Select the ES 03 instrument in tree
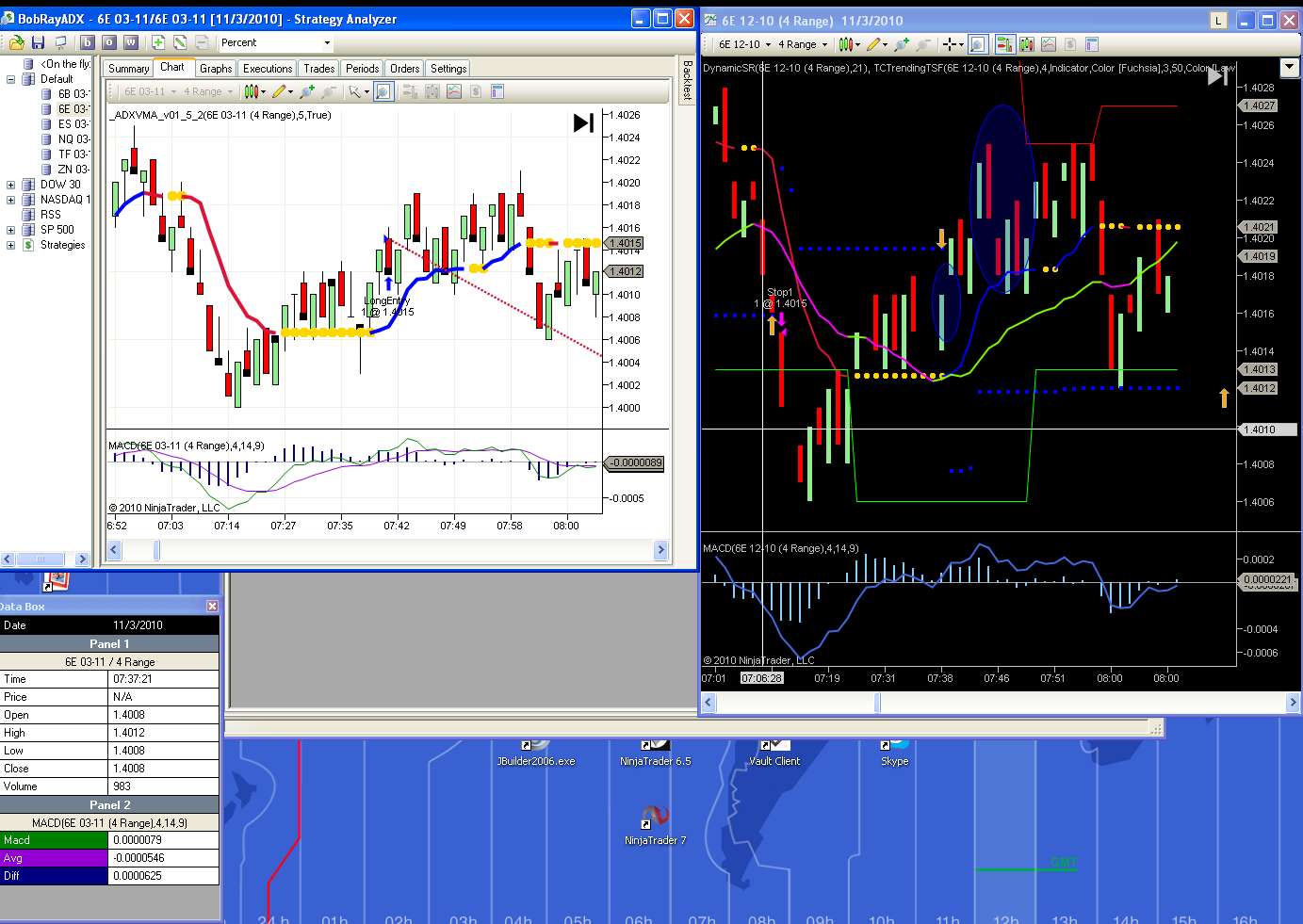1303x924 pixels. click(73, 124)
